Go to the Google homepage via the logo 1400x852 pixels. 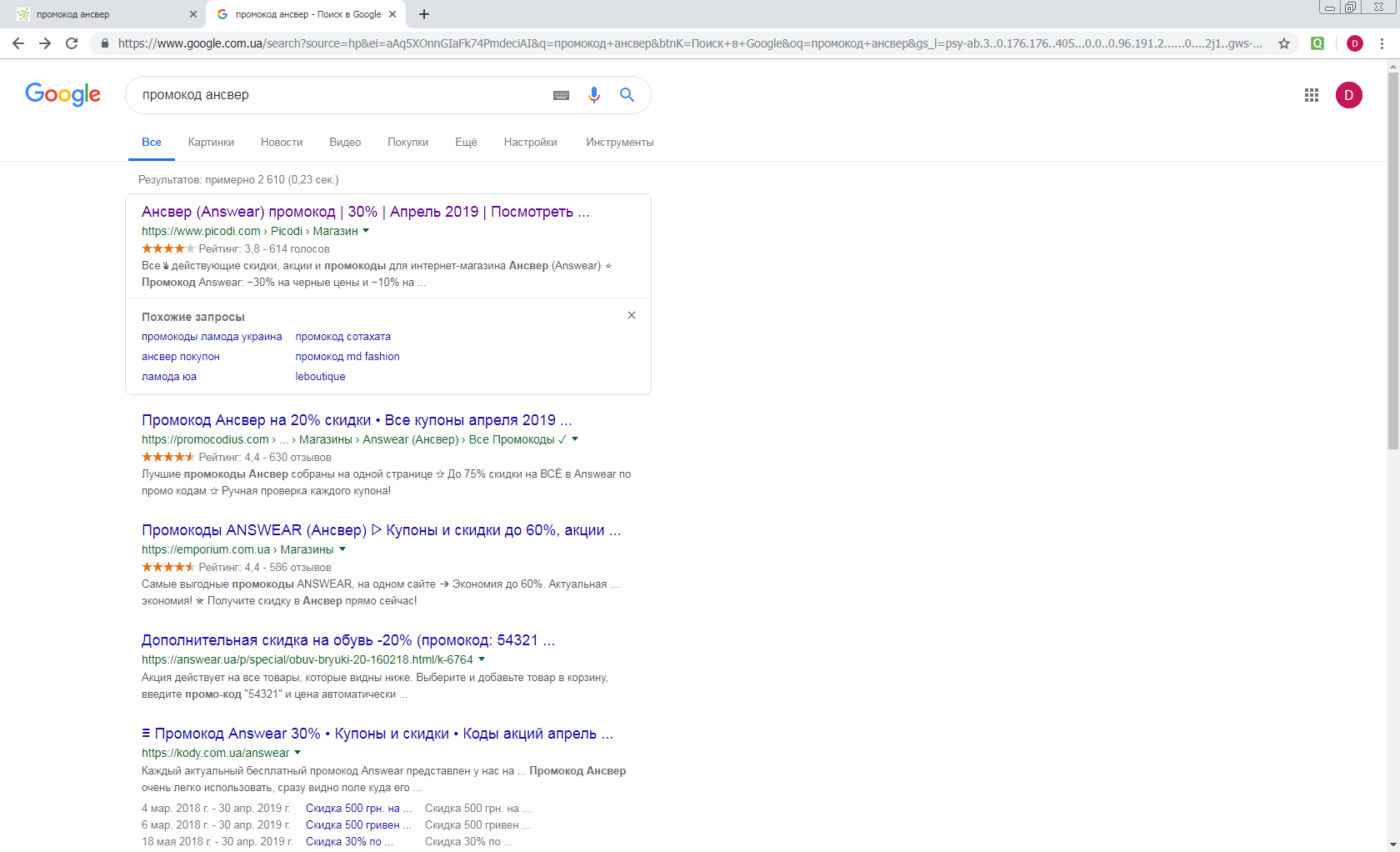click(x=63, y=94)
